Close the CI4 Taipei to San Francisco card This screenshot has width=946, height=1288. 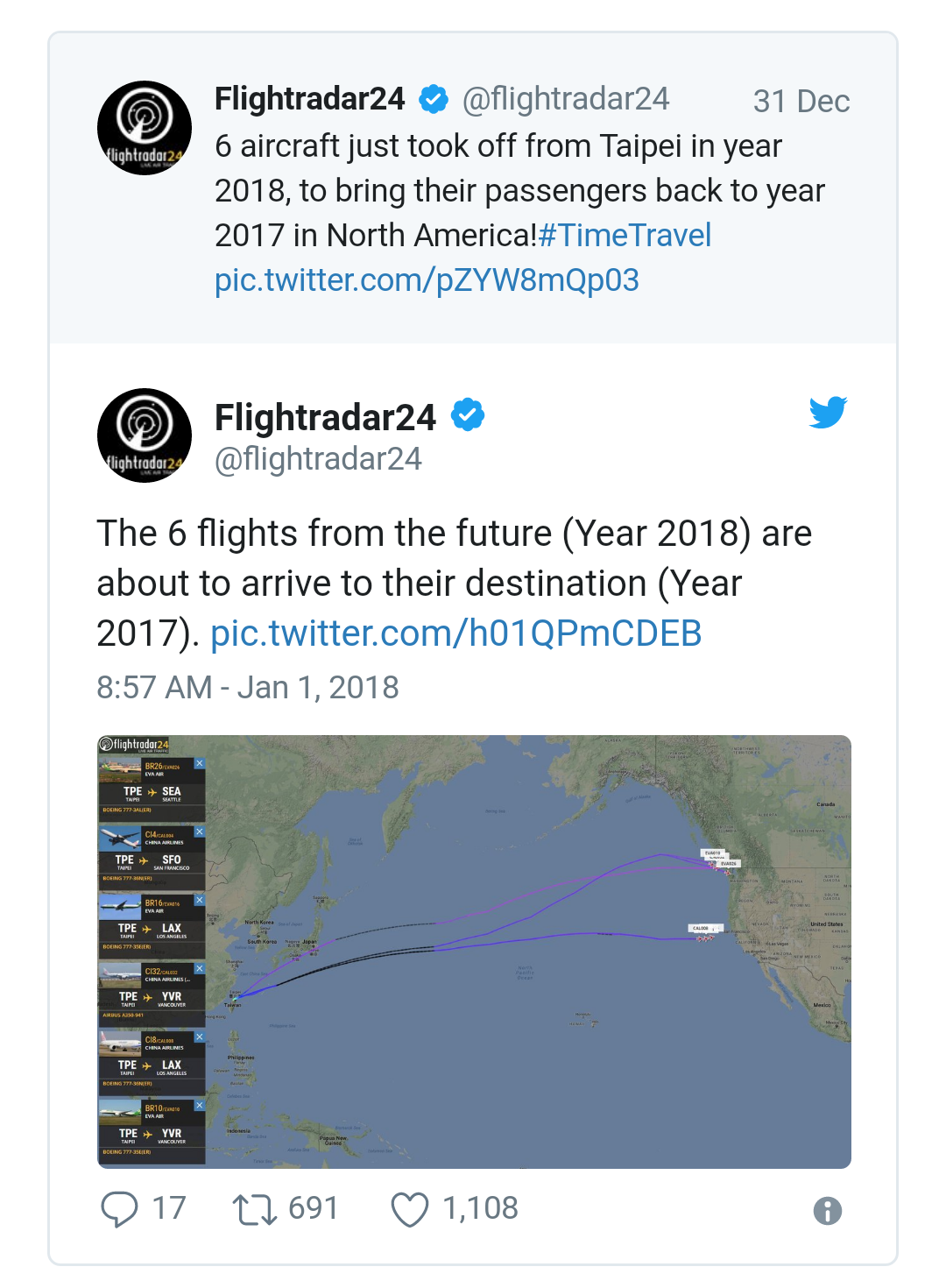[200, 832]
